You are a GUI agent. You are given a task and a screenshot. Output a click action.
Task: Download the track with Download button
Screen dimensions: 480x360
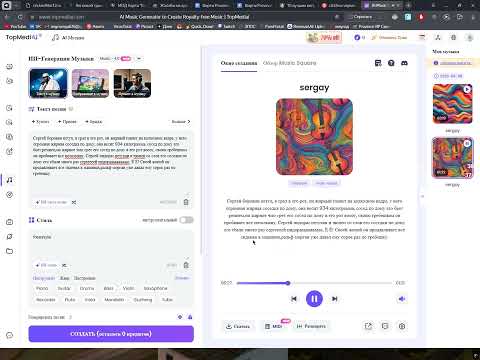(x=238, y=326)
